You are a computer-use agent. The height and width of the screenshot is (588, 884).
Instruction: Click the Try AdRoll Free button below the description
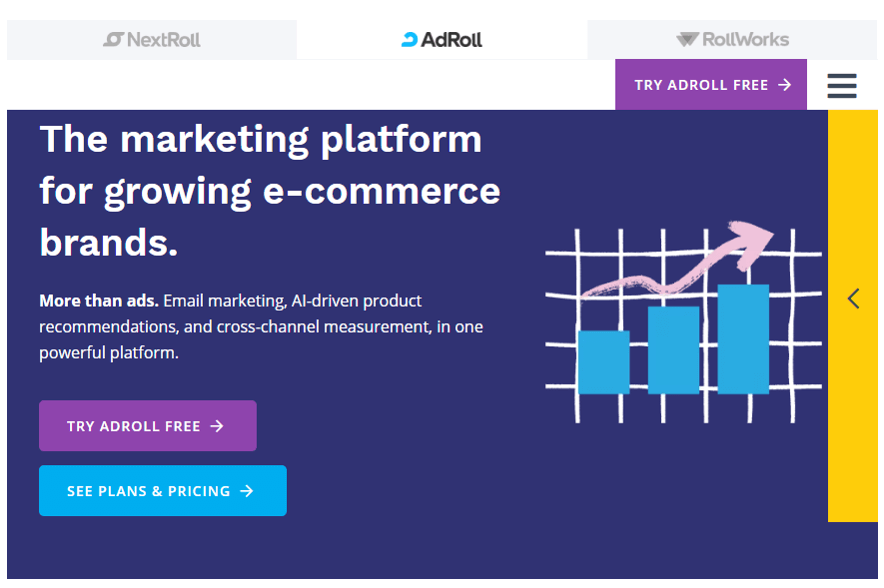click(x=148, y=426)
